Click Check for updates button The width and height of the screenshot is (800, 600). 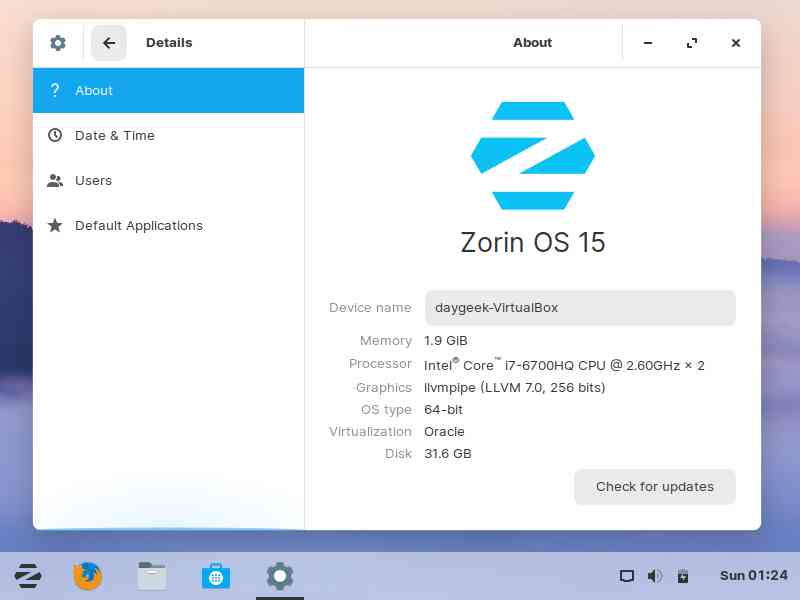pyautogui.click(x=655, y=487)
